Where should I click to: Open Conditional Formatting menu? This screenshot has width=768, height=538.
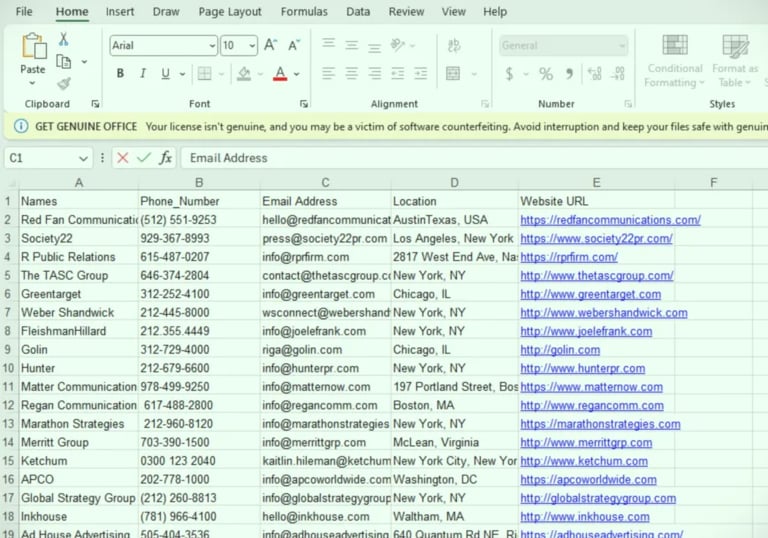tap(674, 61)
